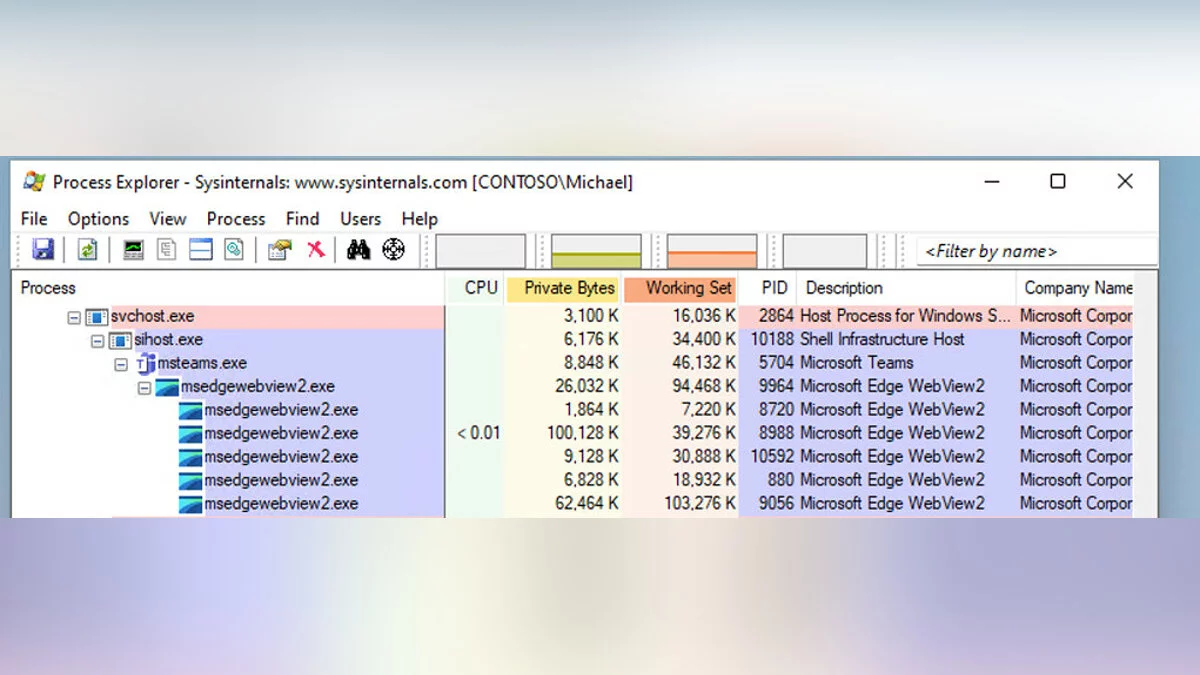The height and width of the screenshot is (675, 1200).
Task: Click the icon of msedgewebview2.exe PID 8720
Action: pyautogui.click(x=191, y=410)
